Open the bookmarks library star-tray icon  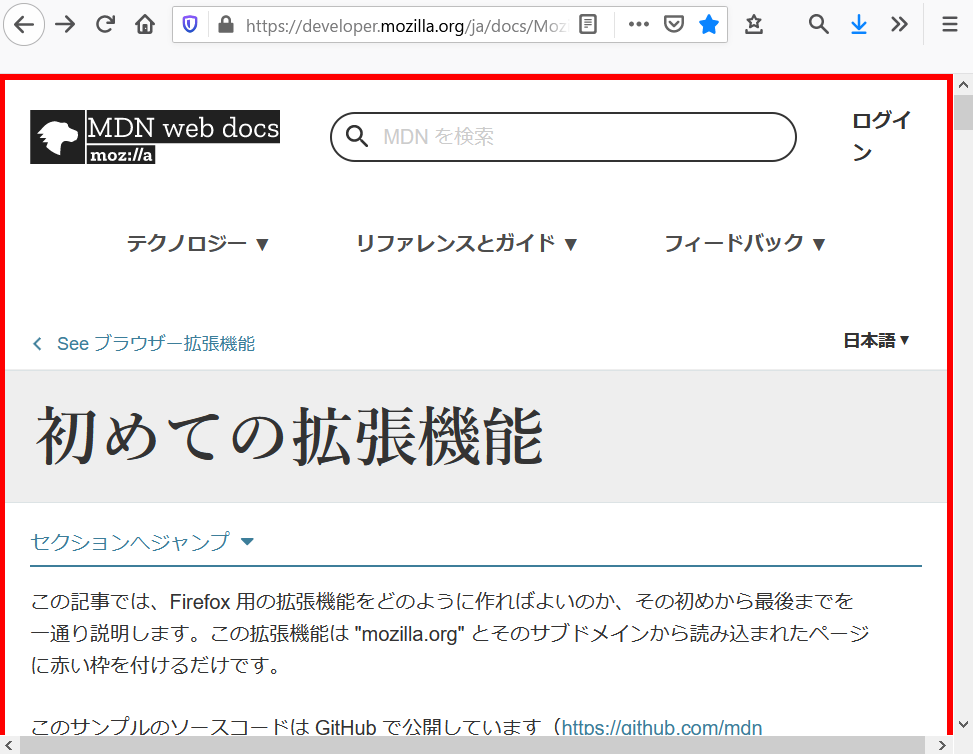[x=753, y=25]
